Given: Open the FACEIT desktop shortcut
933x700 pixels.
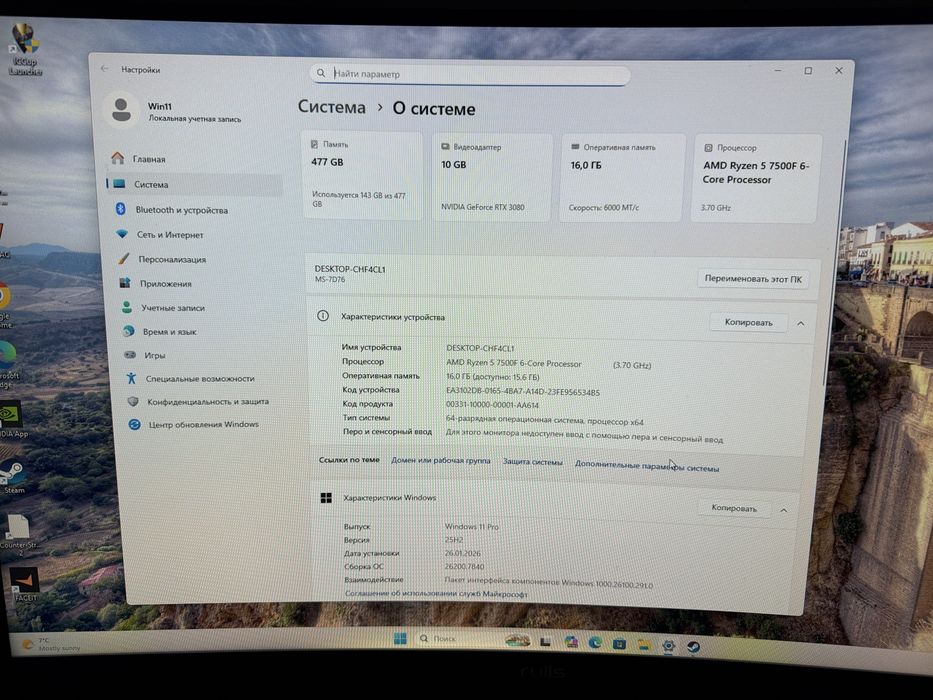Looking at the screenshot, I should click(x=24, y=583).
